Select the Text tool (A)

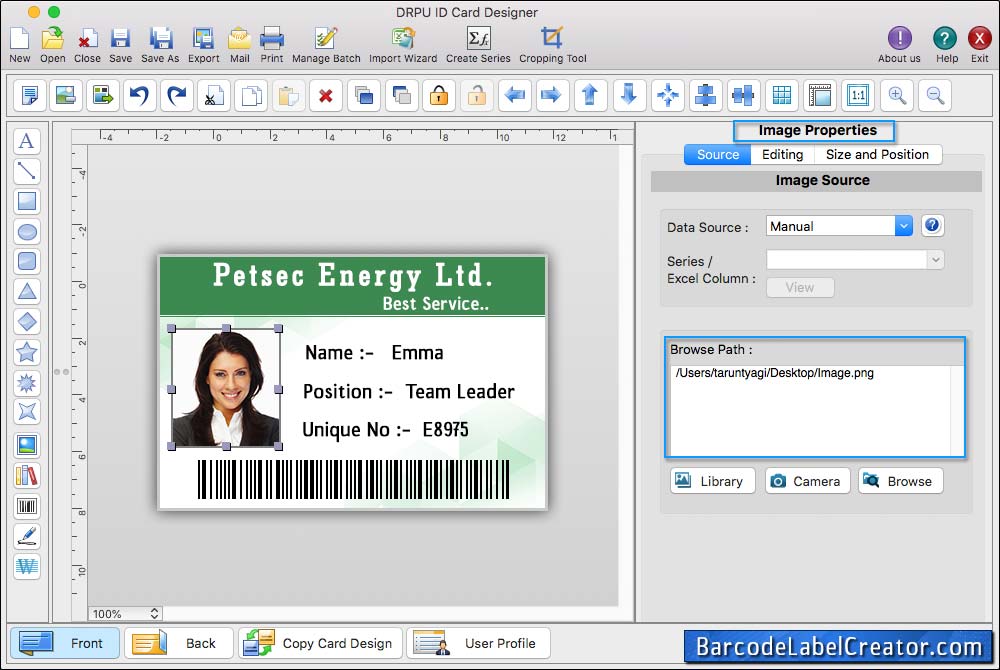point(27,141)
